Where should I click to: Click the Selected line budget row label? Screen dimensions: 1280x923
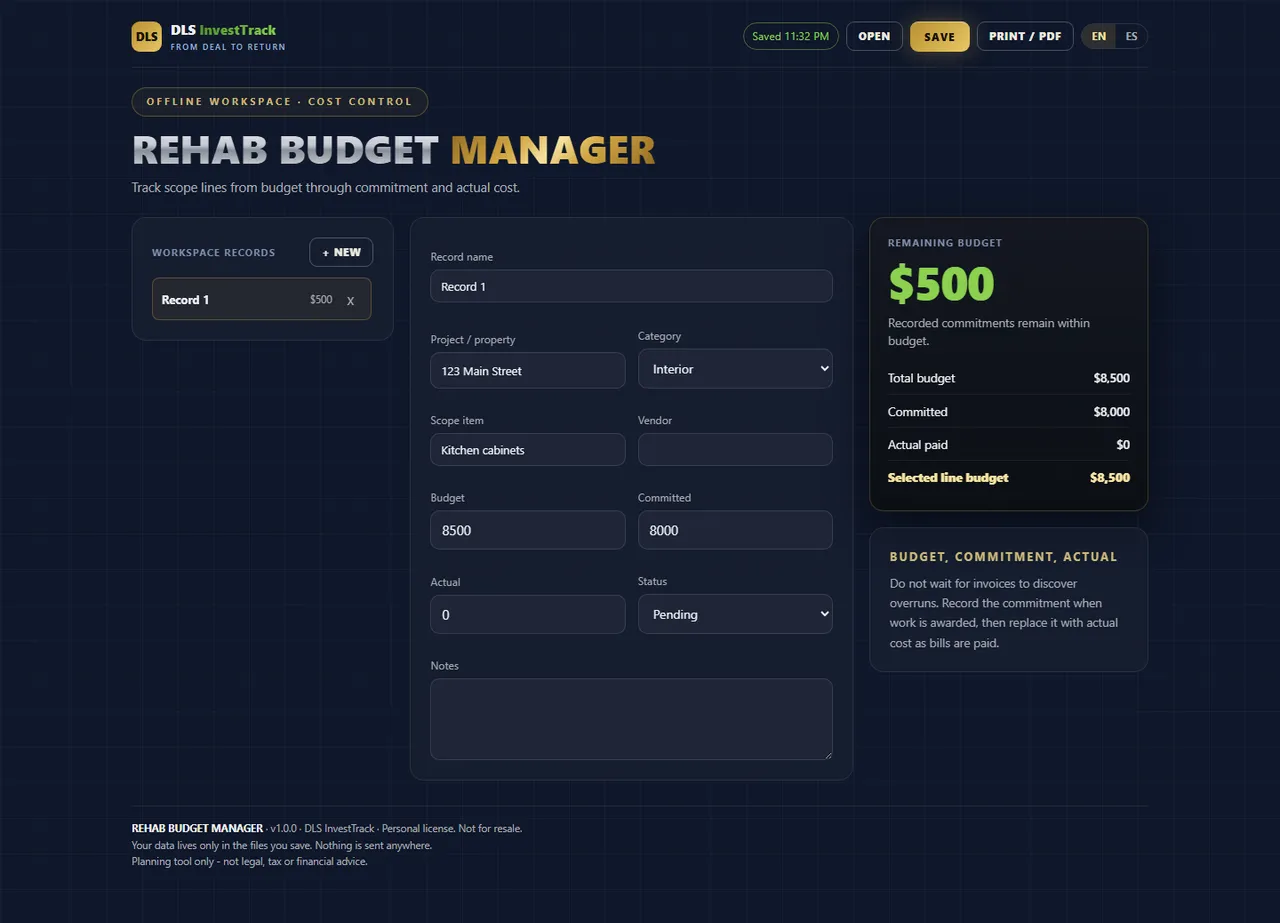click(948, 478)
